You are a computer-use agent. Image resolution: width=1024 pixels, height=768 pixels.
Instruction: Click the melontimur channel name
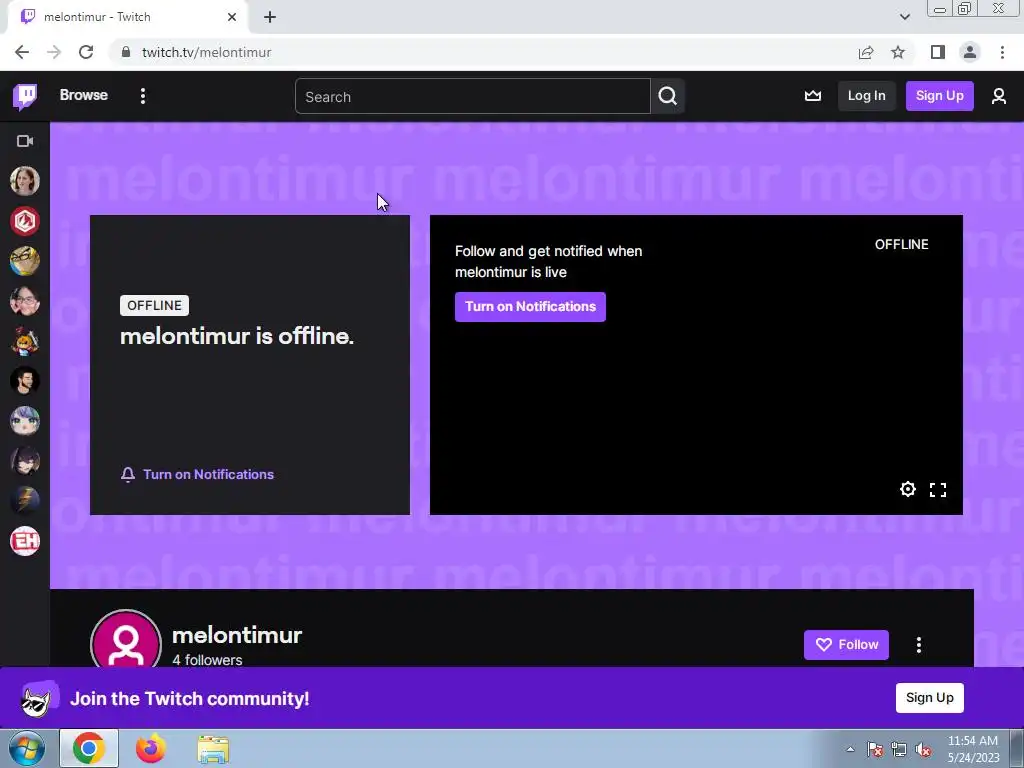point(237,635)
